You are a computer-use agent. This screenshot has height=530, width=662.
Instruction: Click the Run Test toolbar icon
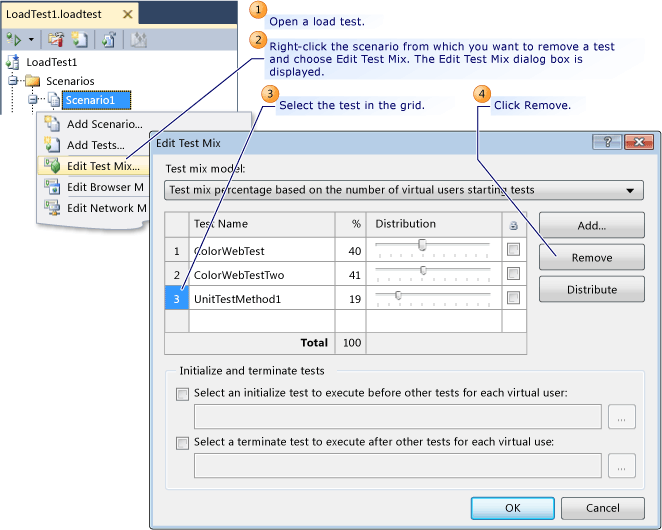(14, 40)
